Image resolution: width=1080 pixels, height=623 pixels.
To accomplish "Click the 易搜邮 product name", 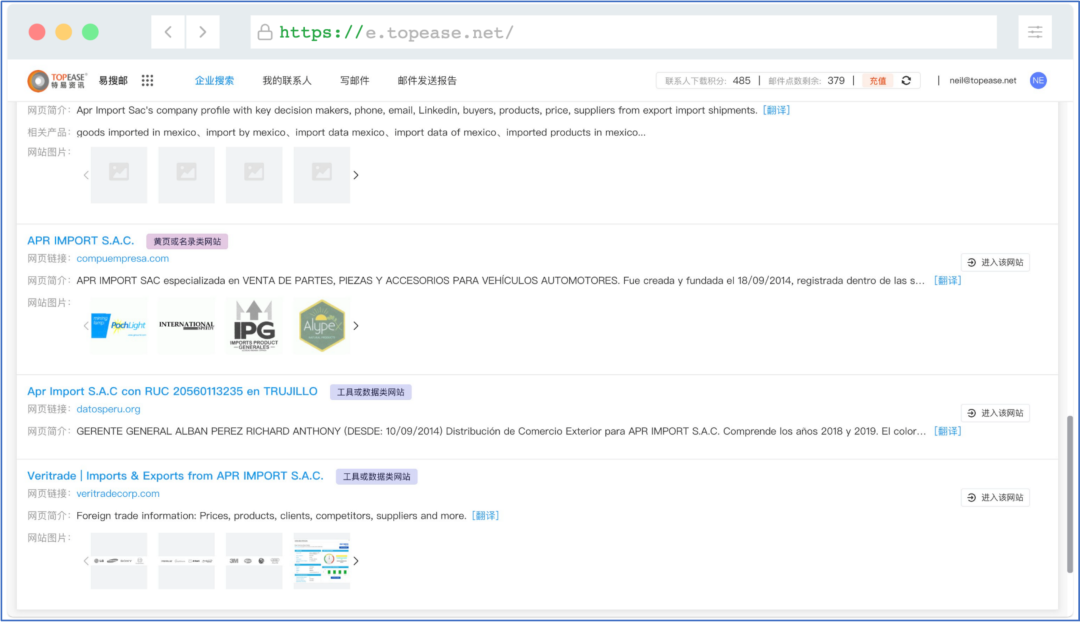I will tap(113, 81).
